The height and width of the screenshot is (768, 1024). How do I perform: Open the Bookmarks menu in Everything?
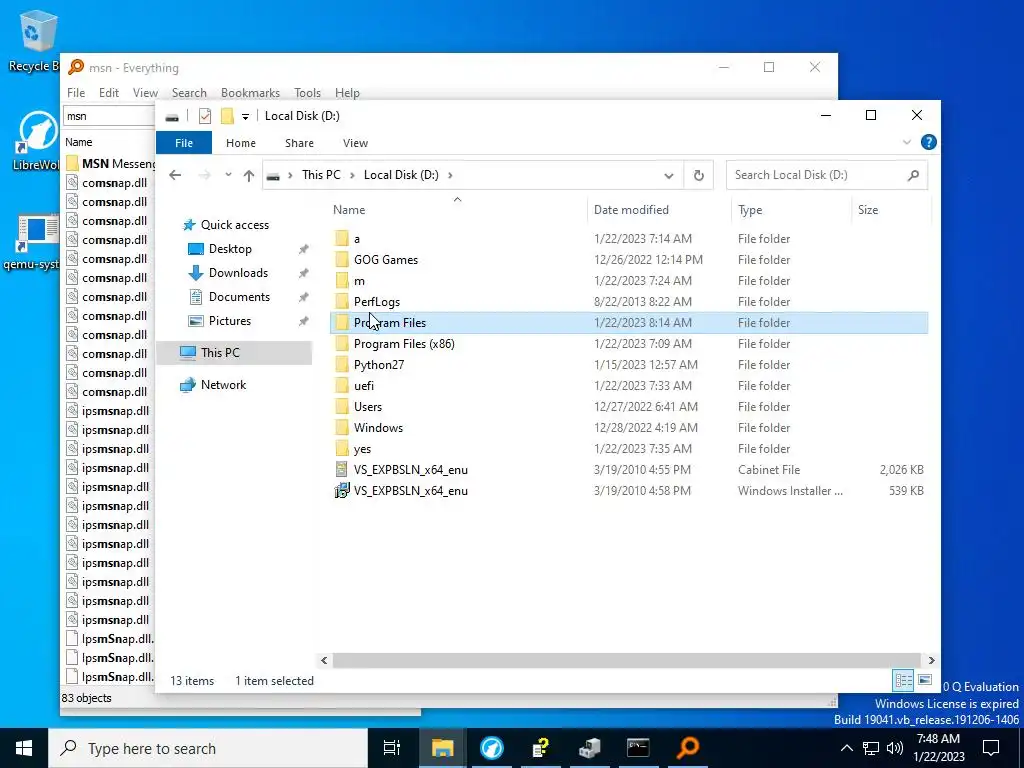tap(250, 93)
